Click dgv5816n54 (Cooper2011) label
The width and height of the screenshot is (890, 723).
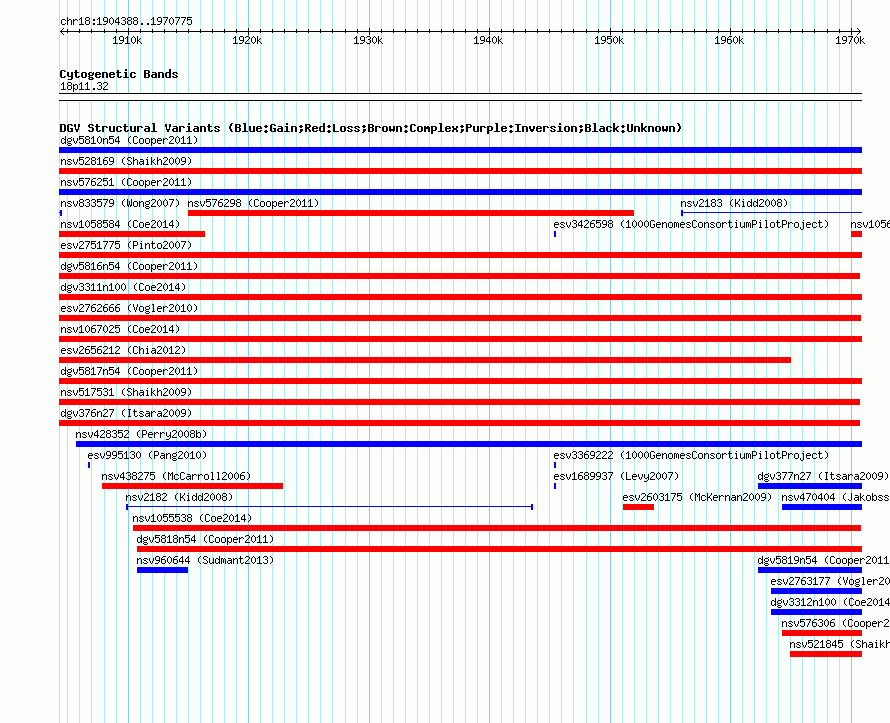click(129, 266)
